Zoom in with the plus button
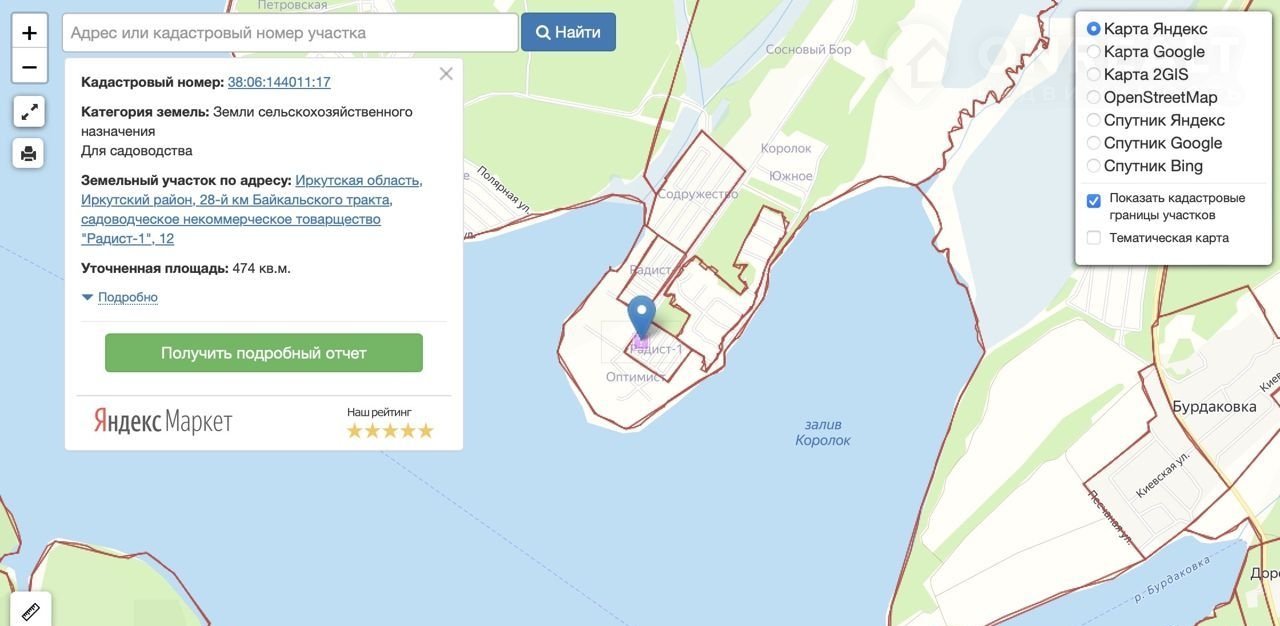 pyautogui.click(x=29, y=33)
